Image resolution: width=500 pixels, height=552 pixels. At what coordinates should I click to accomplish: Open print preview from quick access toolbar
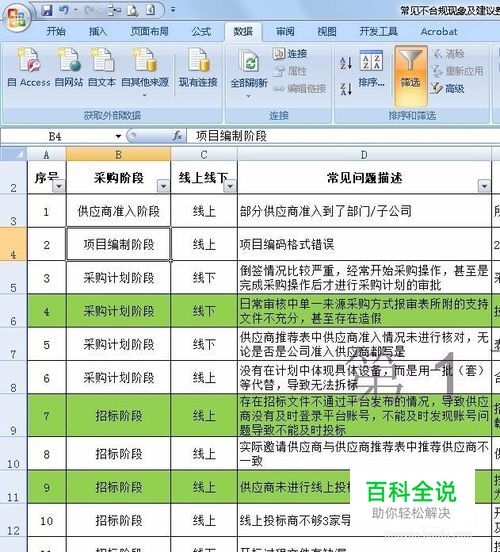tap(133, 11)
